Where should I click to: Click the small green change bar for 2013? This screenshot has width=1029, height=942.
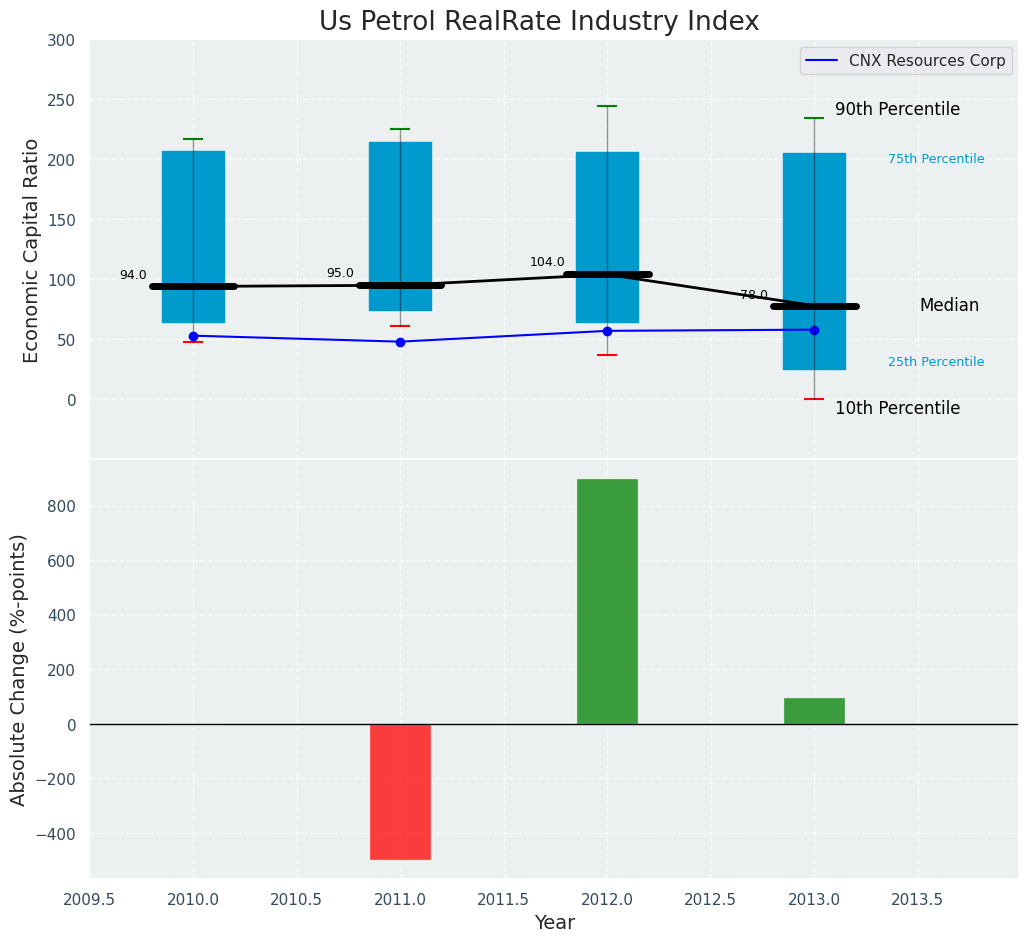(x=814, y=711)
